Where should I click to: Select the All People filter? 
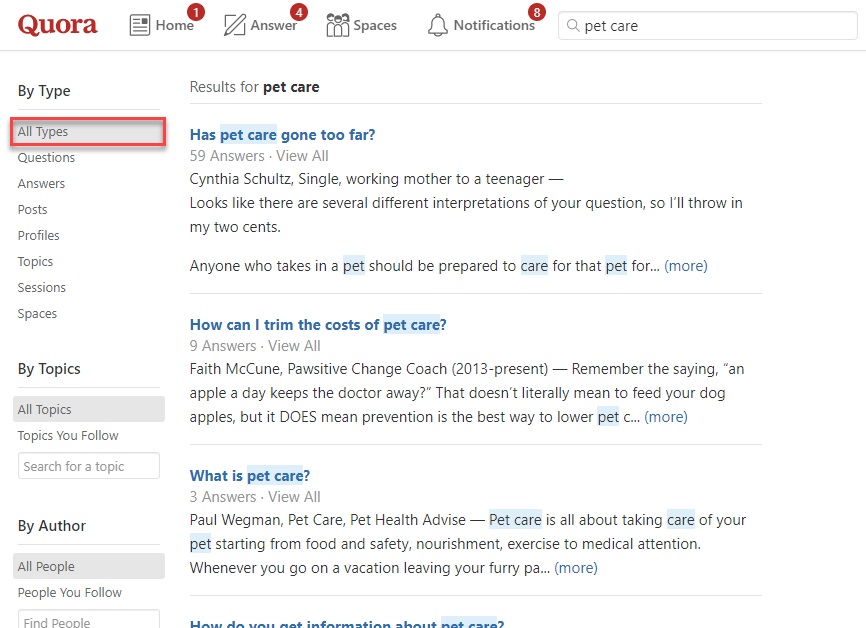coord(89,566)
